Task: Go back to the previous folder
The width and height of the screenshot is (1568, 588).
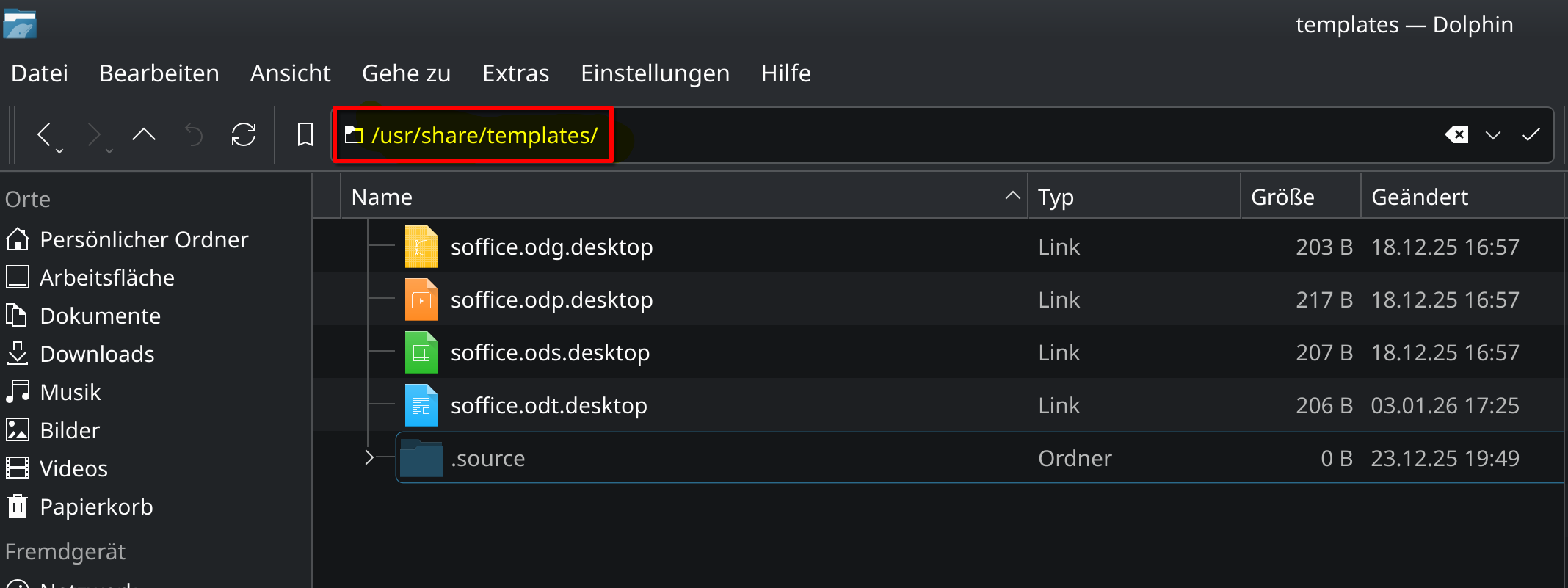Action: point(44,134)
